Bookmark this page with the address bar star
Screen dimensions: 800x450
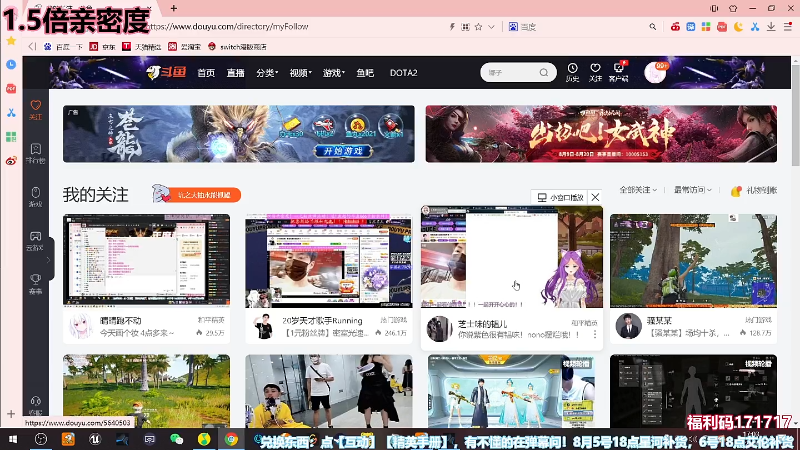pyautogui.click(x=479, y=27)
